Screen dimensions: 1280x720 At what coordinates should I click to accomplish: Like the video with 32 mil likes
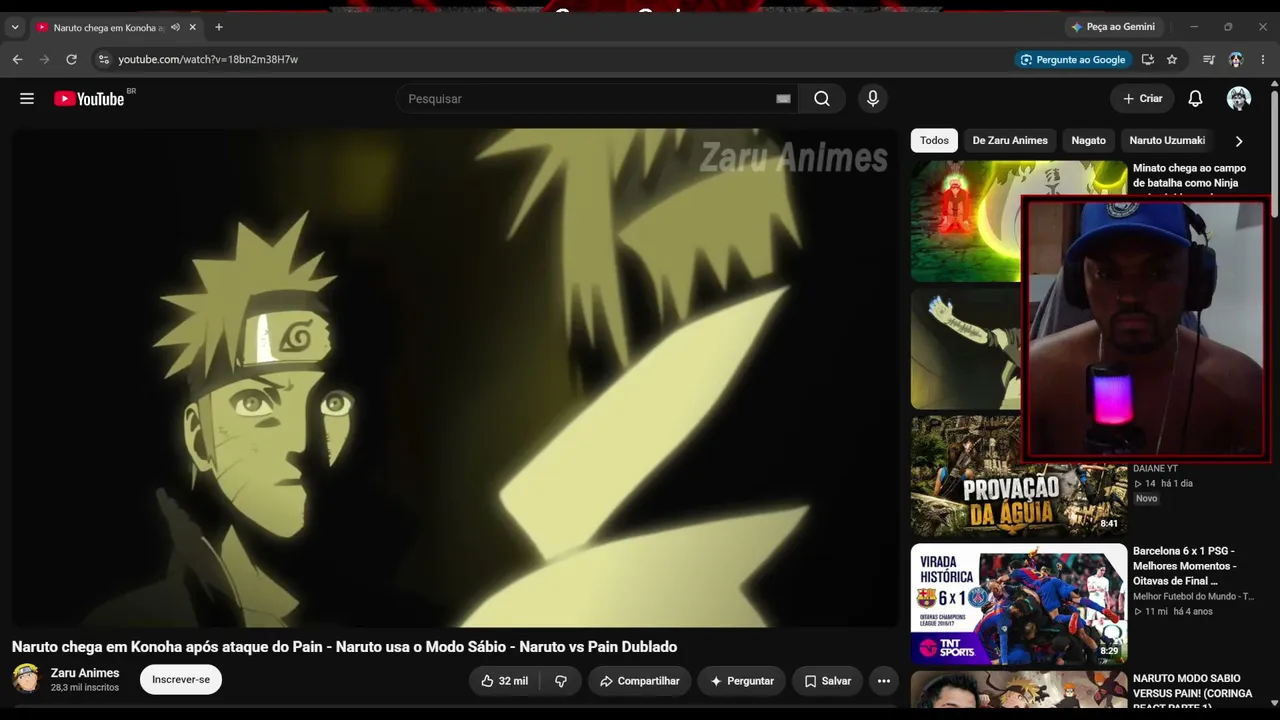click(504, 681)
